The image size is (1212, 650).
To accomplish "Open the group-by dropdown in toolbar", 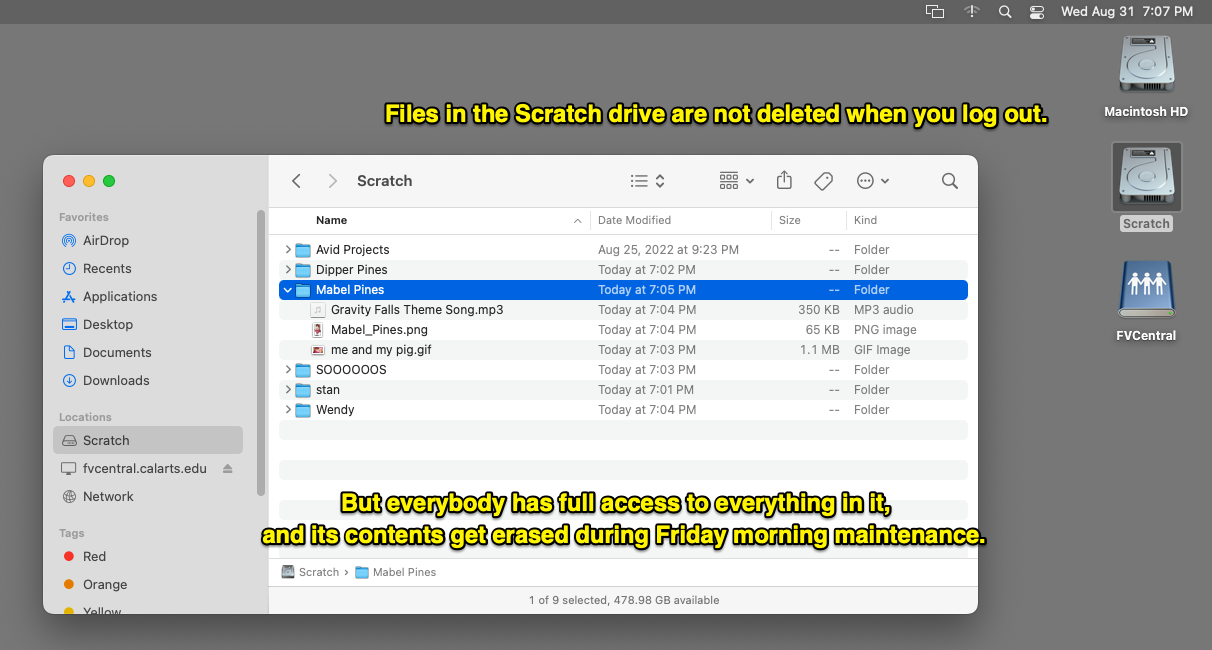I will pyautogui.click(x=737, y=181).
